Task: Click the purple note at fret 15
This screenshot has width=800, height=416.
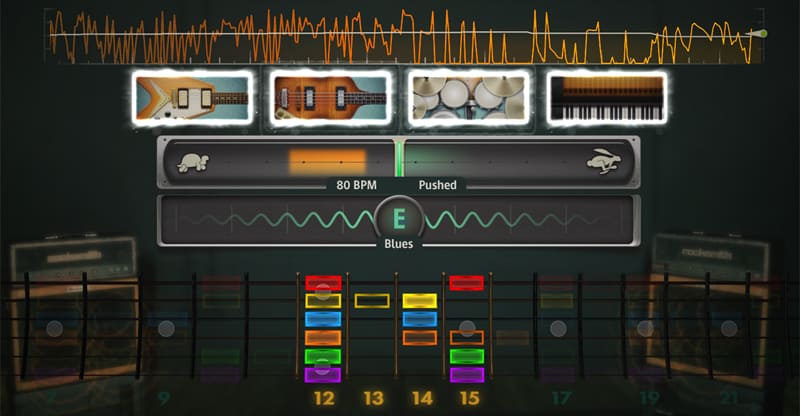Action: pyautogui.click(x=467, y=375)
